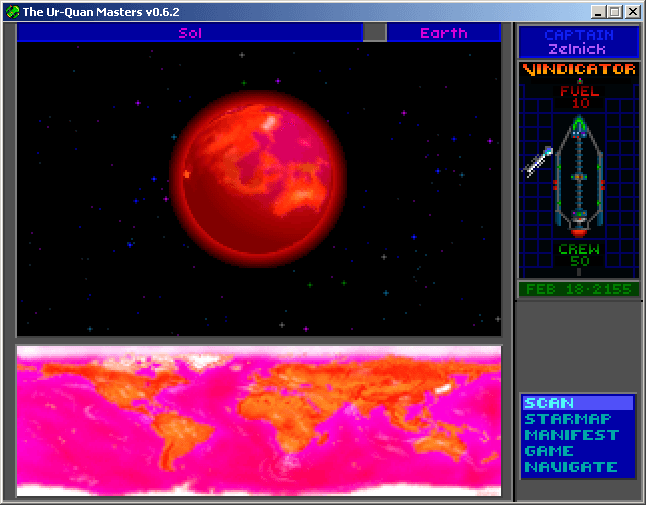This screenshot has height=505, width=646.
Task: Open the MANIFEST menu option
Action: coord(572,435)
